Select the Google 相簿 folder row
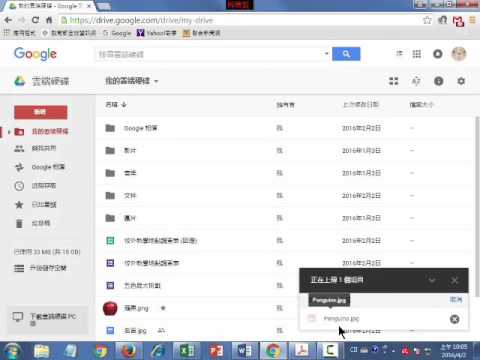Screen dimensions: 480x360 click(285, 128)
